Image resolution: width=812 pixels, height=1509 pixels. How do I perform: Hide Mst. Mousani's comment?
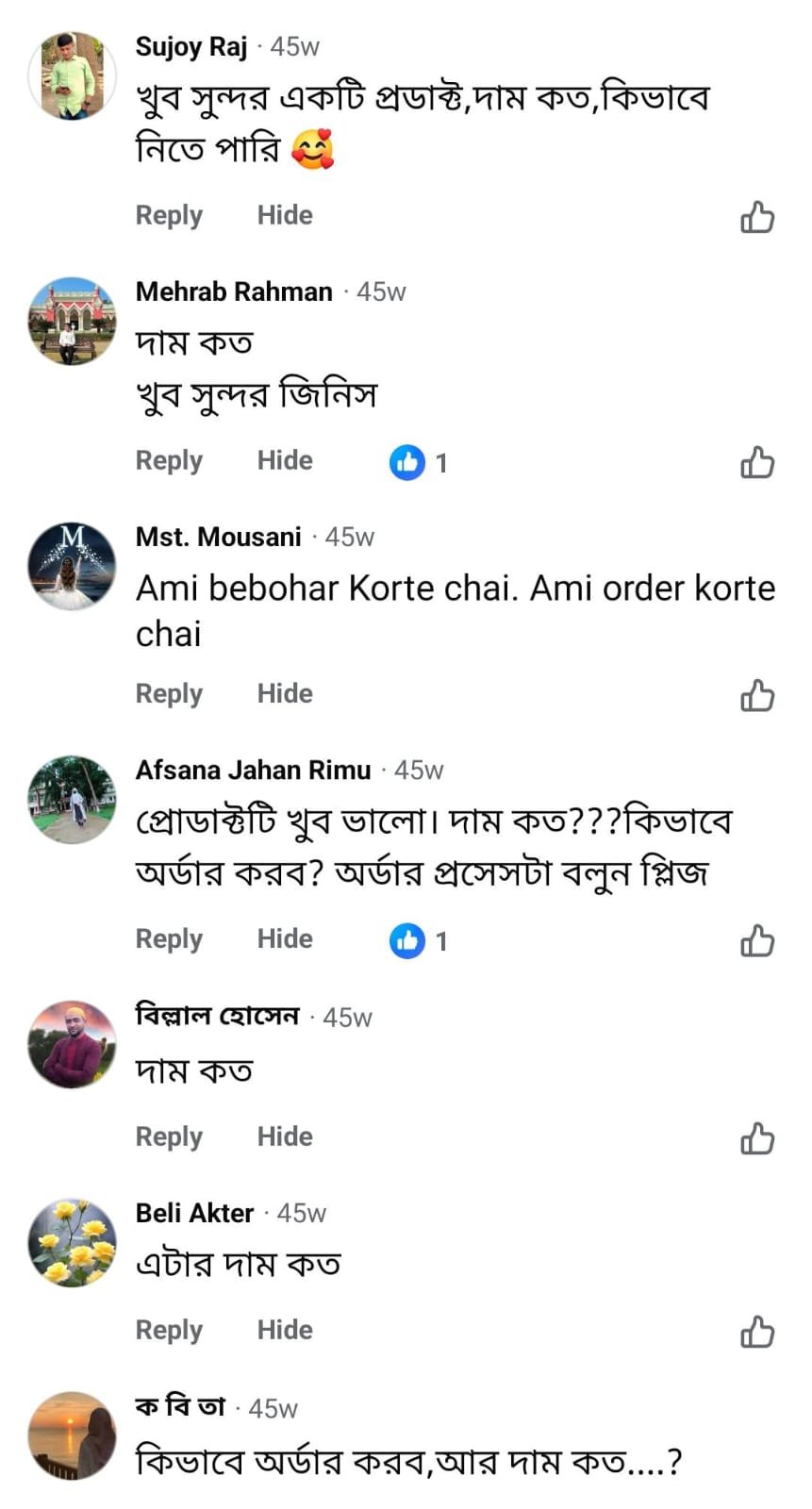[285, 694]
